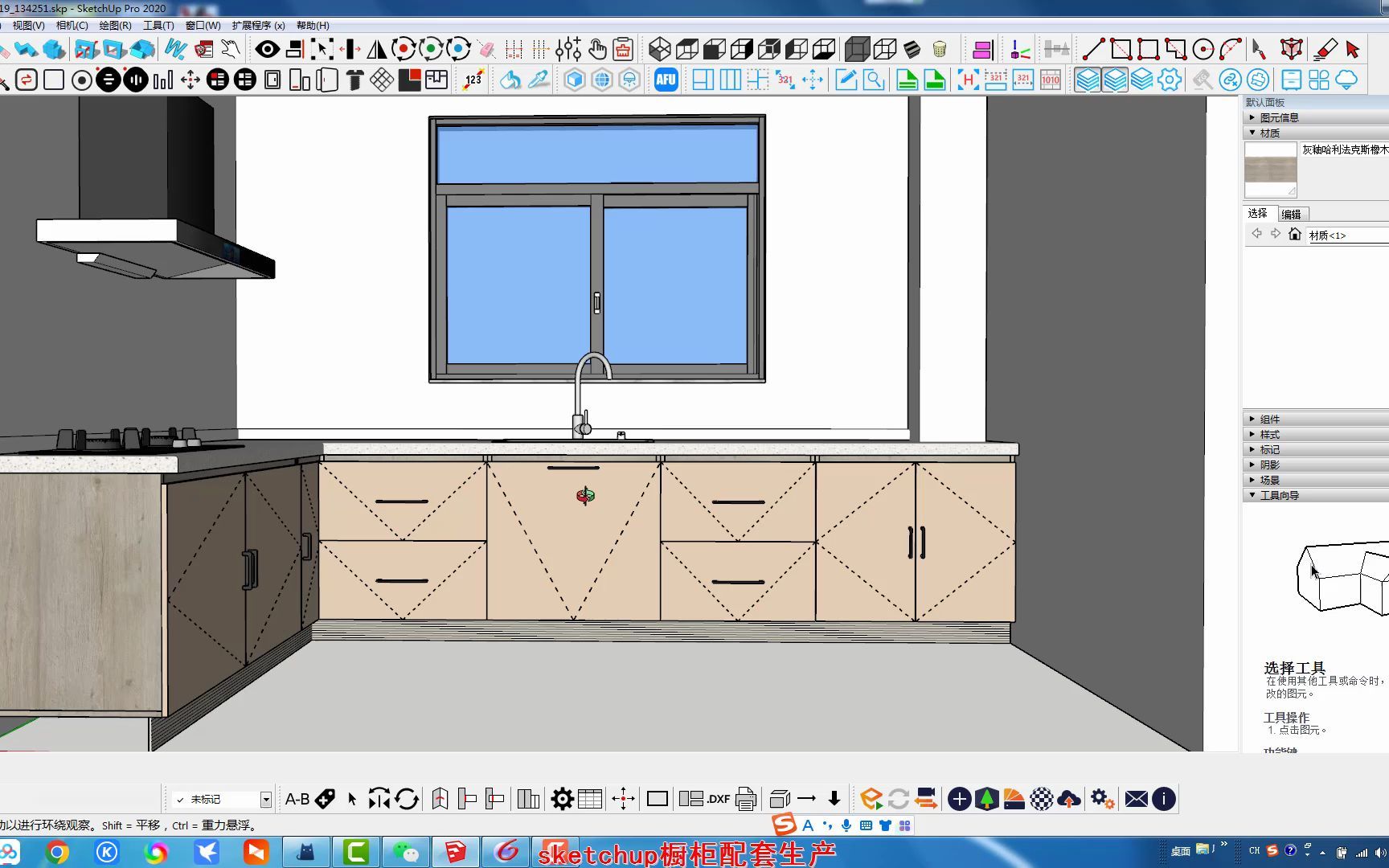Switch to the 编辑 materials tab
Screen dimensions: 1389x868
point(1292,215)
